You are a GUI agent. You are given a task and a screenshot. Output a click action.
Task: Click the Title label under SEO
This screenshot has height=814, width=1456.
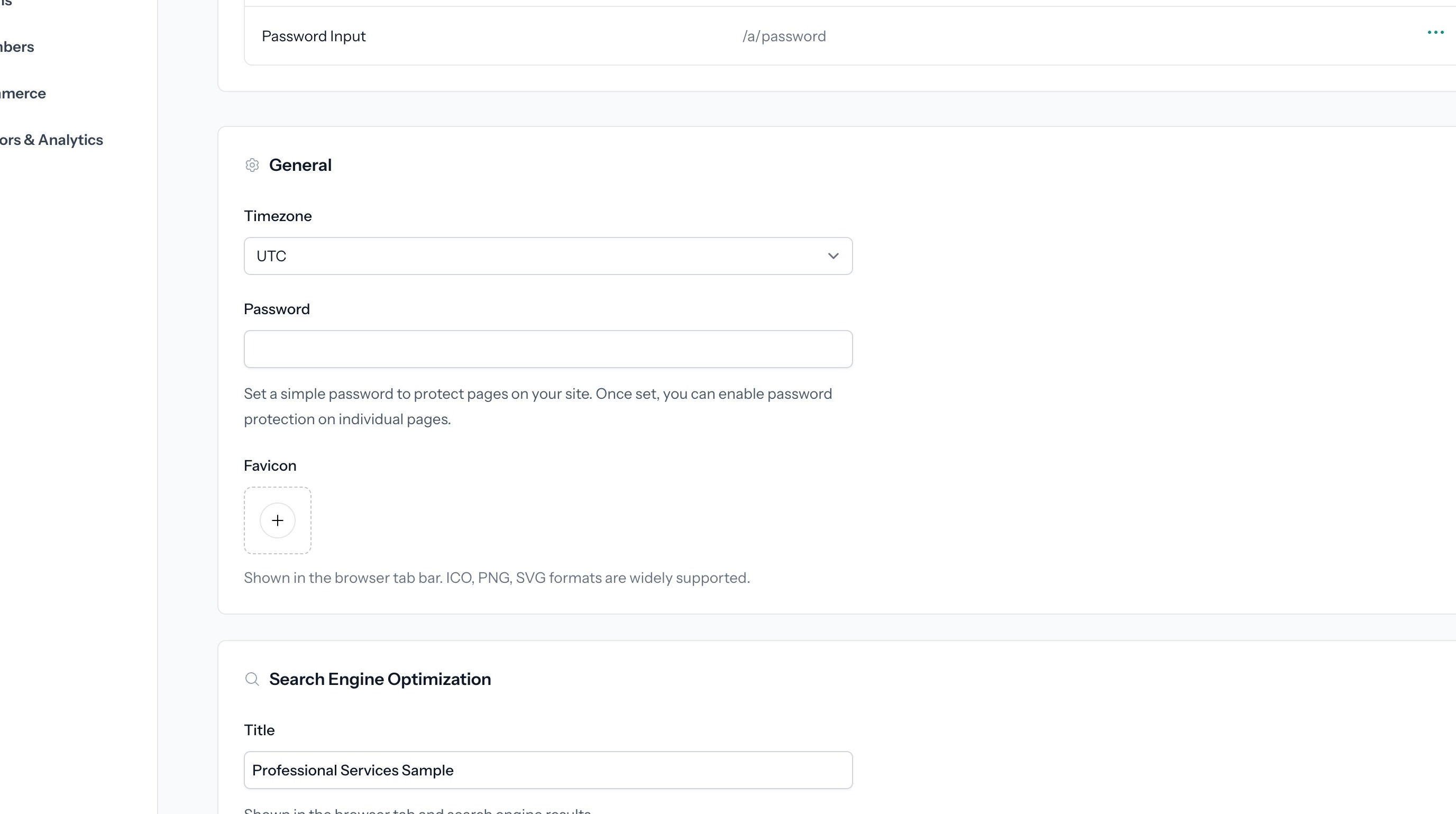tap(259, 730)
